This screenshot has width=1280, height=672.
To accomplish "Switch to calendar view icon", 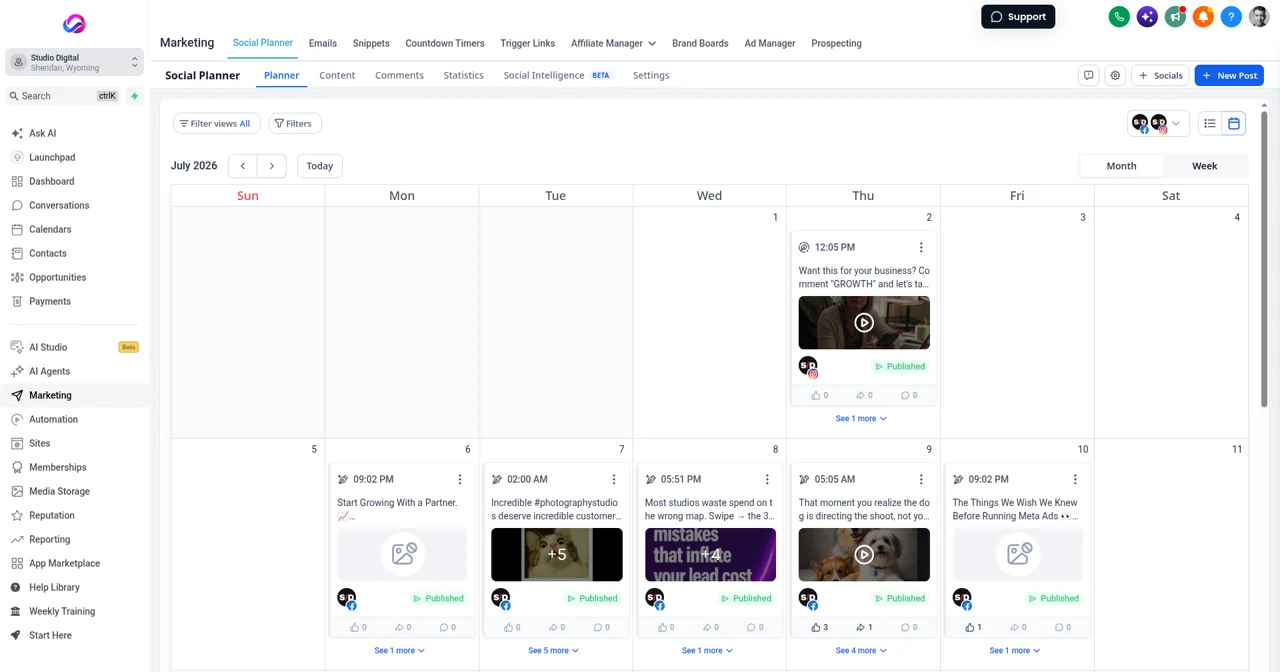I will point(1234,124).
